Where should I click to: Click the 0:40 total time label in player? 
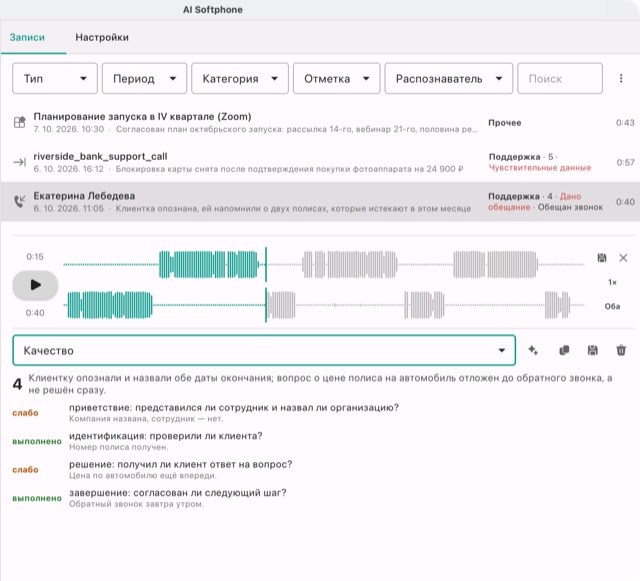point(35,313)
